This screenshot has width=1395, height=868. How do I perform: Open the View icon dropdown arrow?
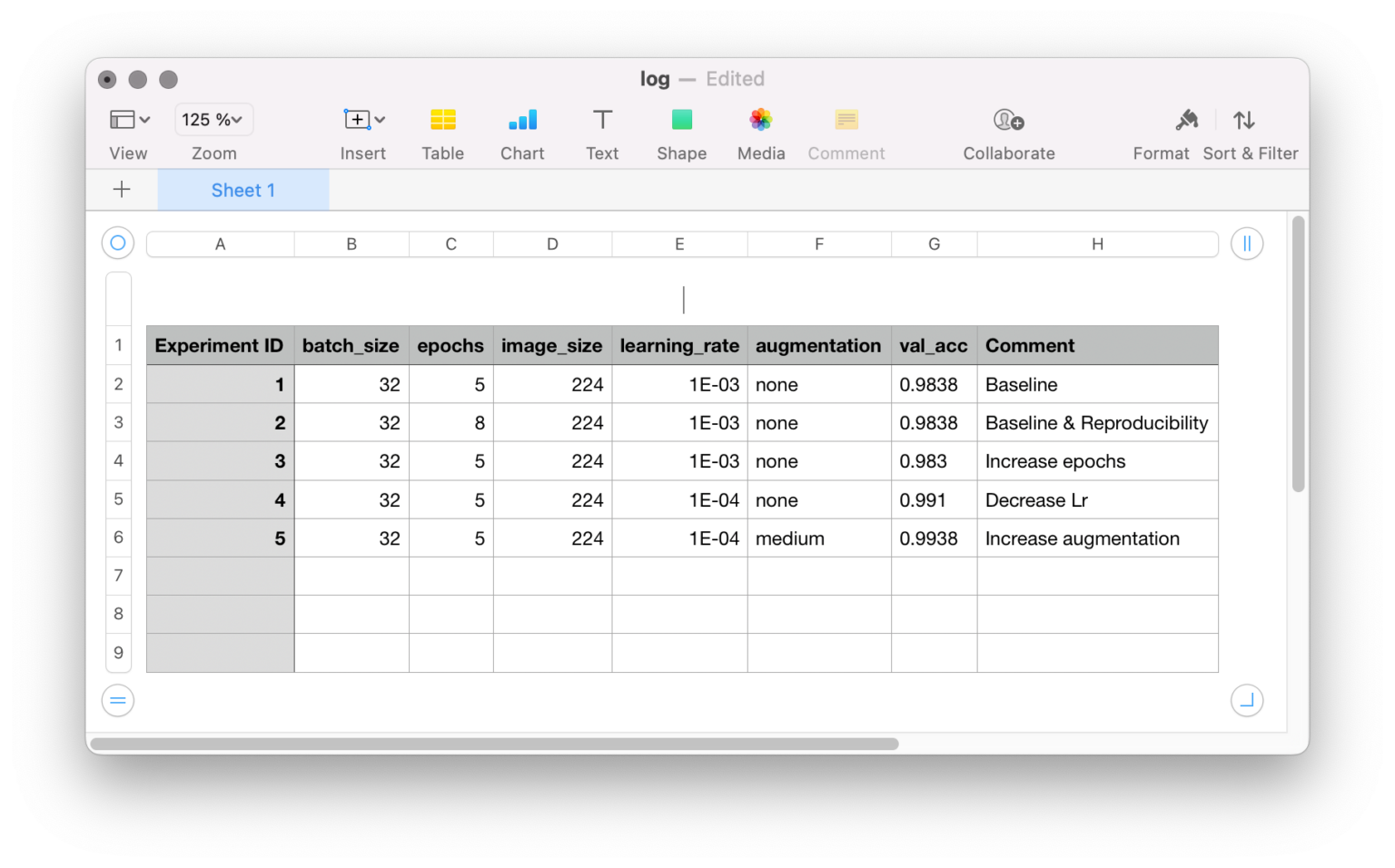point(143,119)
